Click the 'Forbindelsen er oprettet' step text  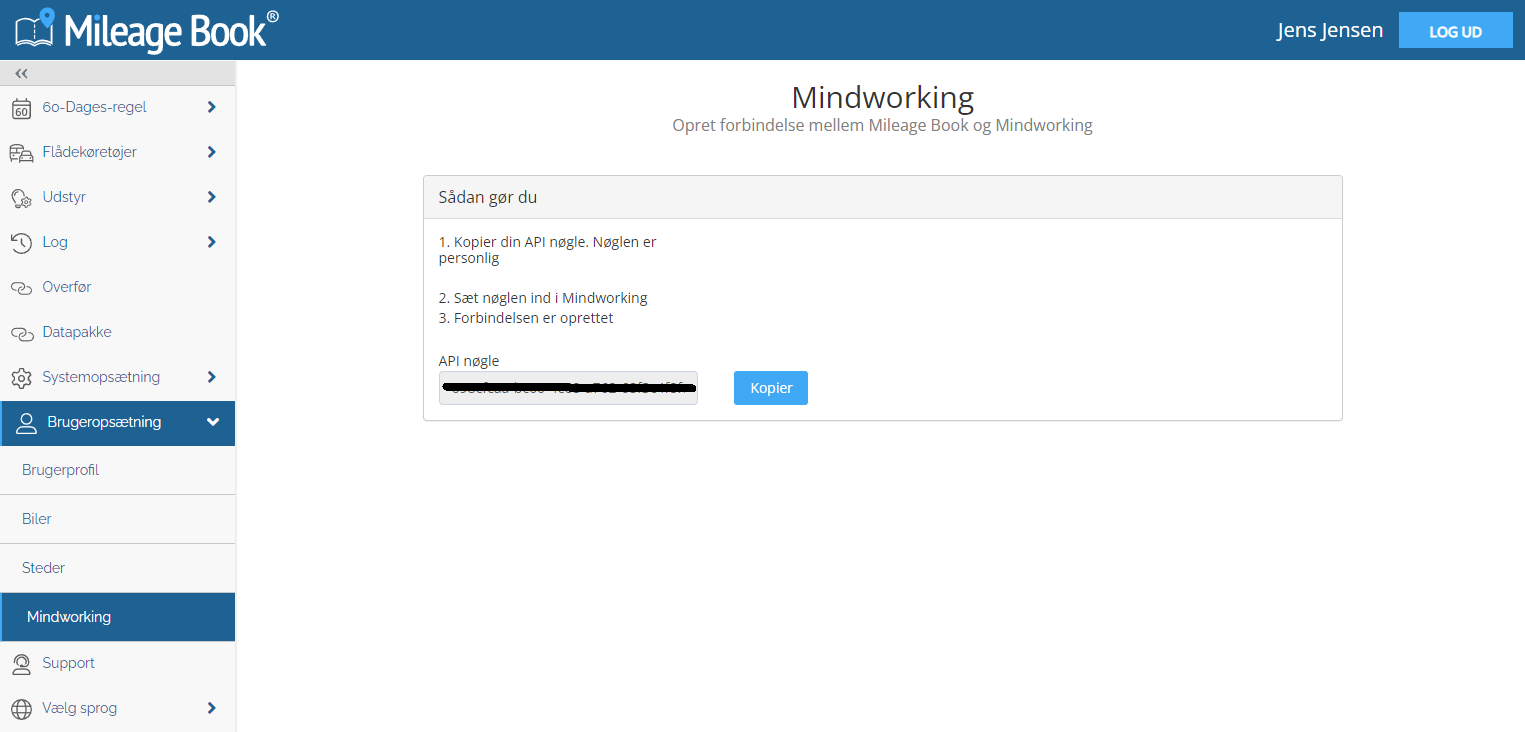pos(526,318)
